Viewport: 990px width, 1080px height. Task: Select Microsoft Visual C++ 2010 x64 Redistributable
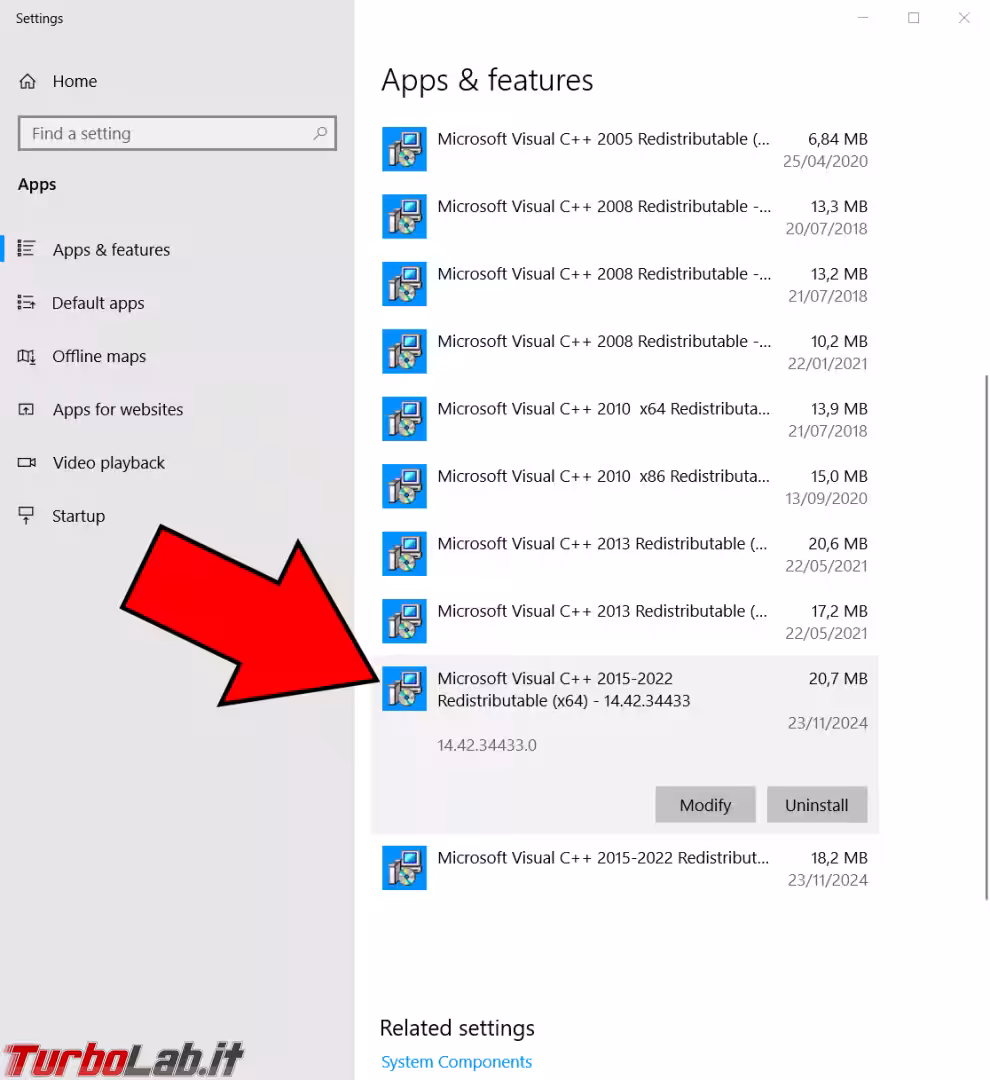pyautogui.click(x=625, y=419)
